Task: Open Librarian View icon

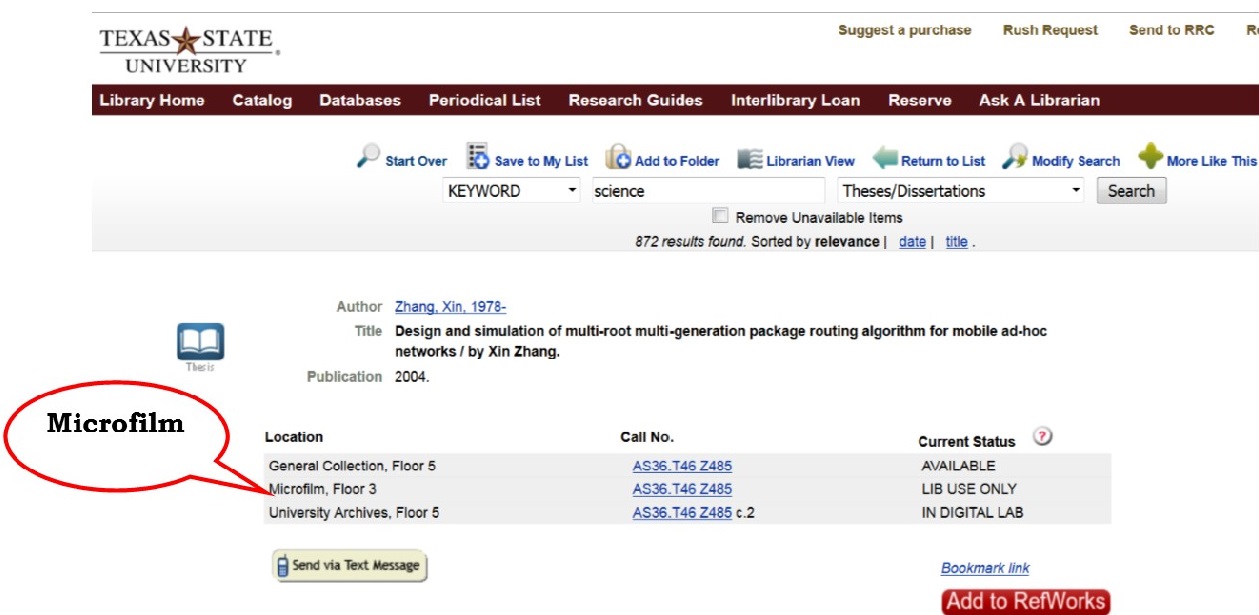Action: click(x=750, y=159)
